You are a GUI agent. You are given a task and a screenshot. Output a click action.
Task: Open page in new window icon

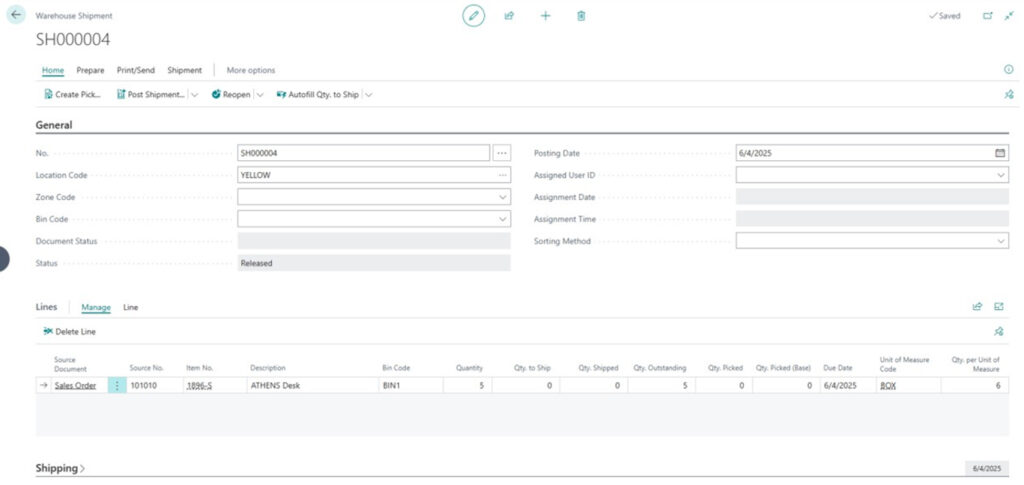(988, 16)
